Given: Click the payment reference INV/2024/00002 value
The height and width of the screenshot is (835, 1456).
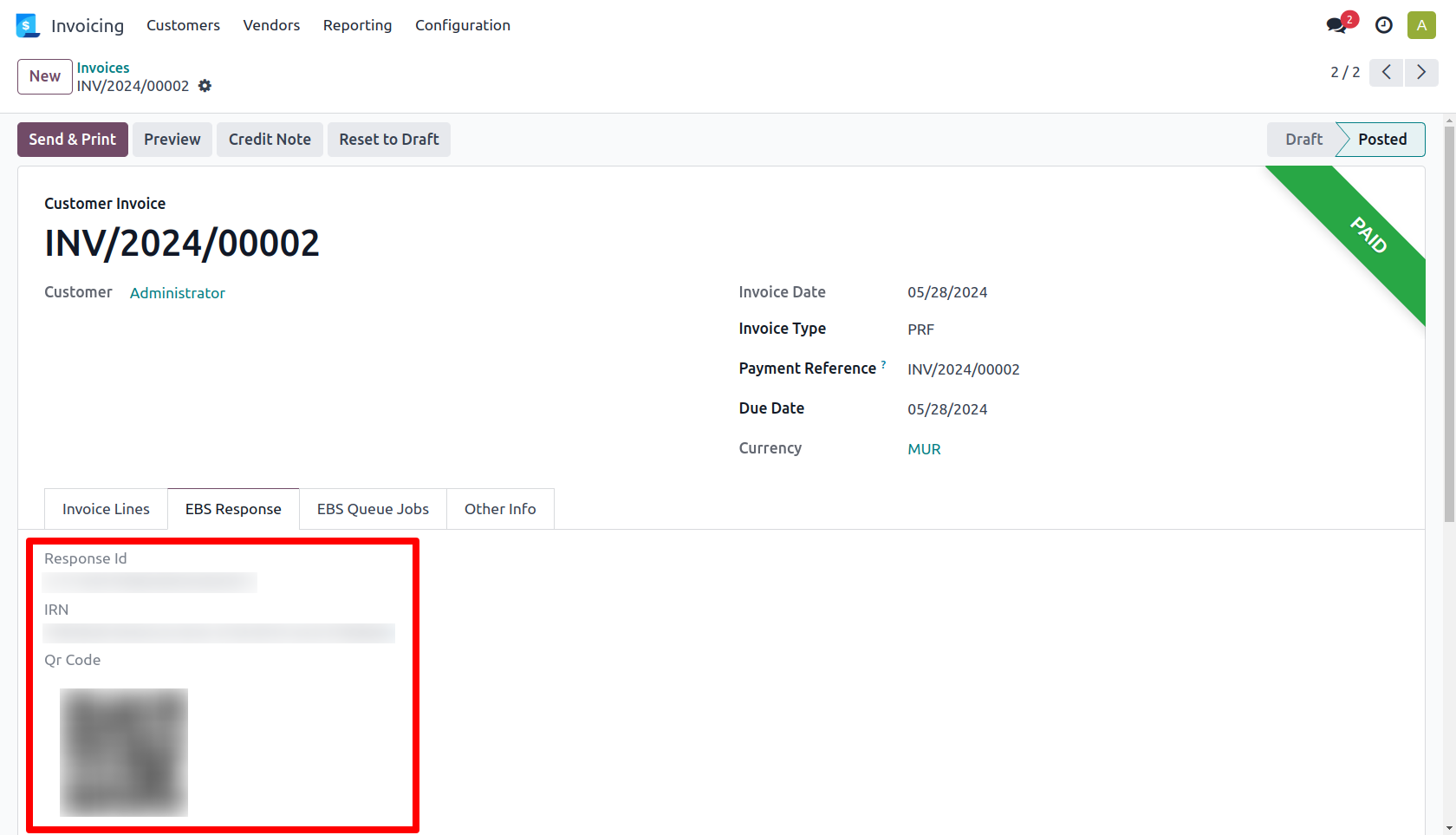Looking at the screenshot, I should coord(964,369).
